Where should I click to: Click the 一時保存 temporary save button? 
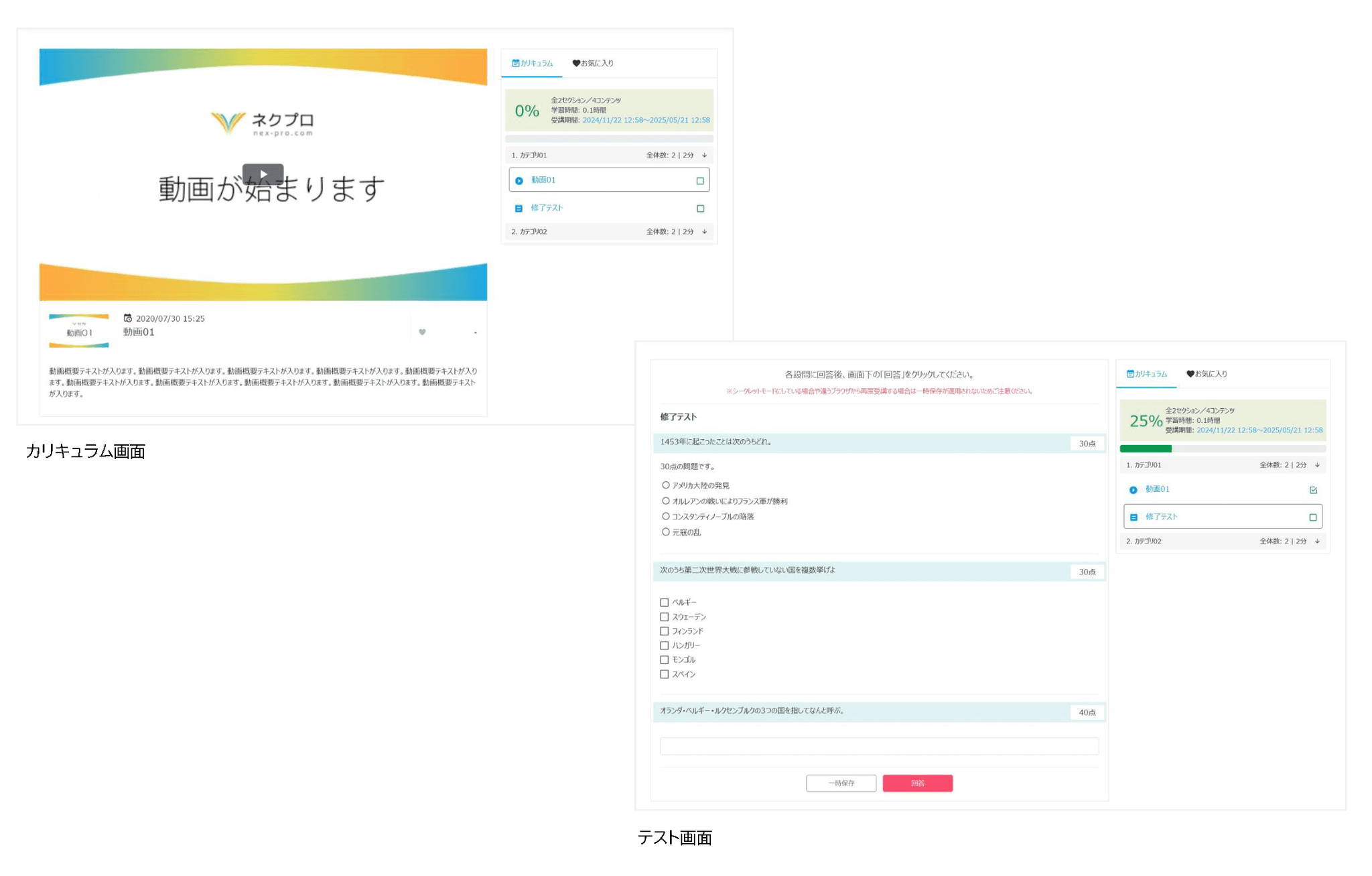pos(841,783)
